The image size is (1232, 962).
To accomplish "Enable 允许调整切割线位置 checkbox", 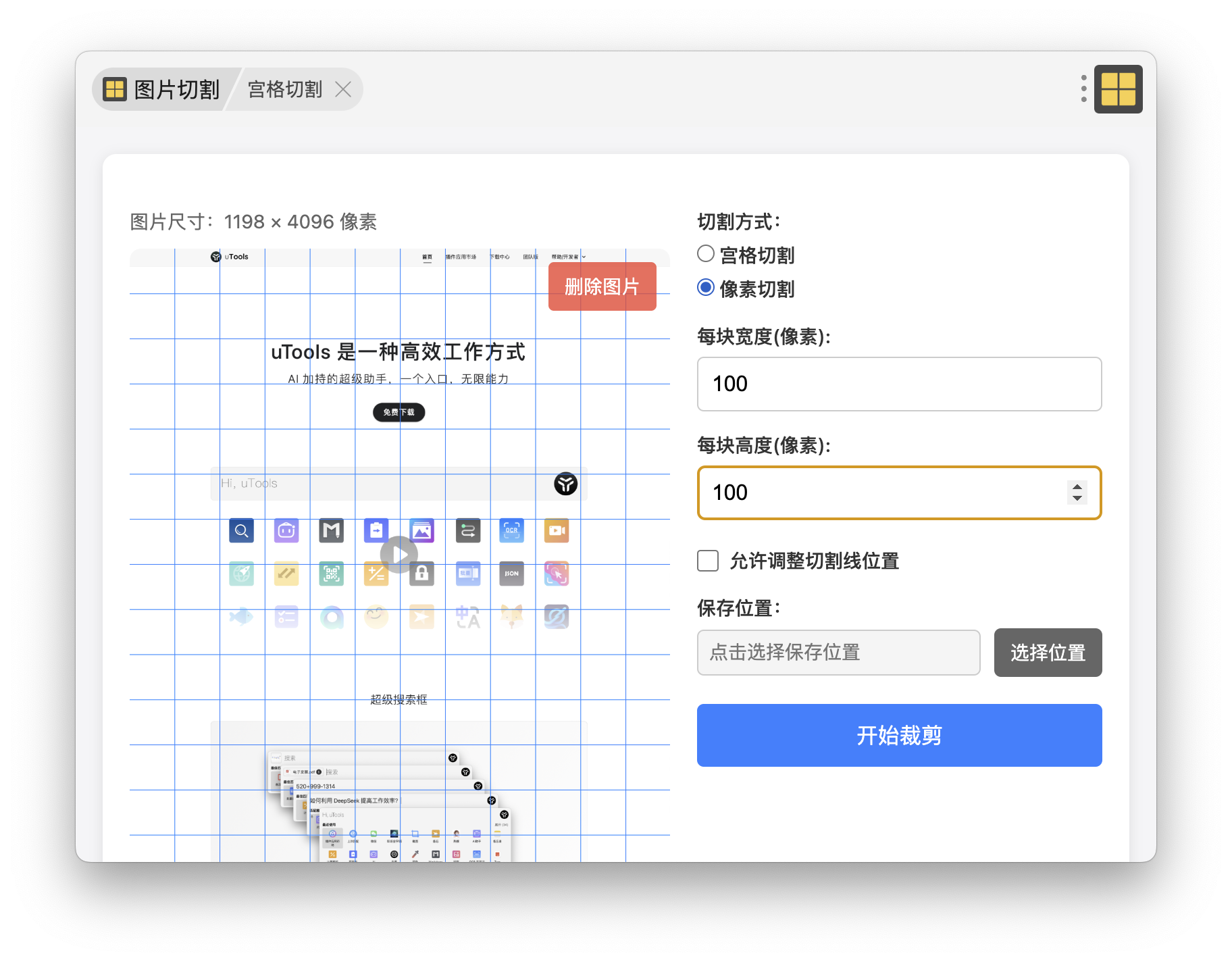I will coord(708,561).
